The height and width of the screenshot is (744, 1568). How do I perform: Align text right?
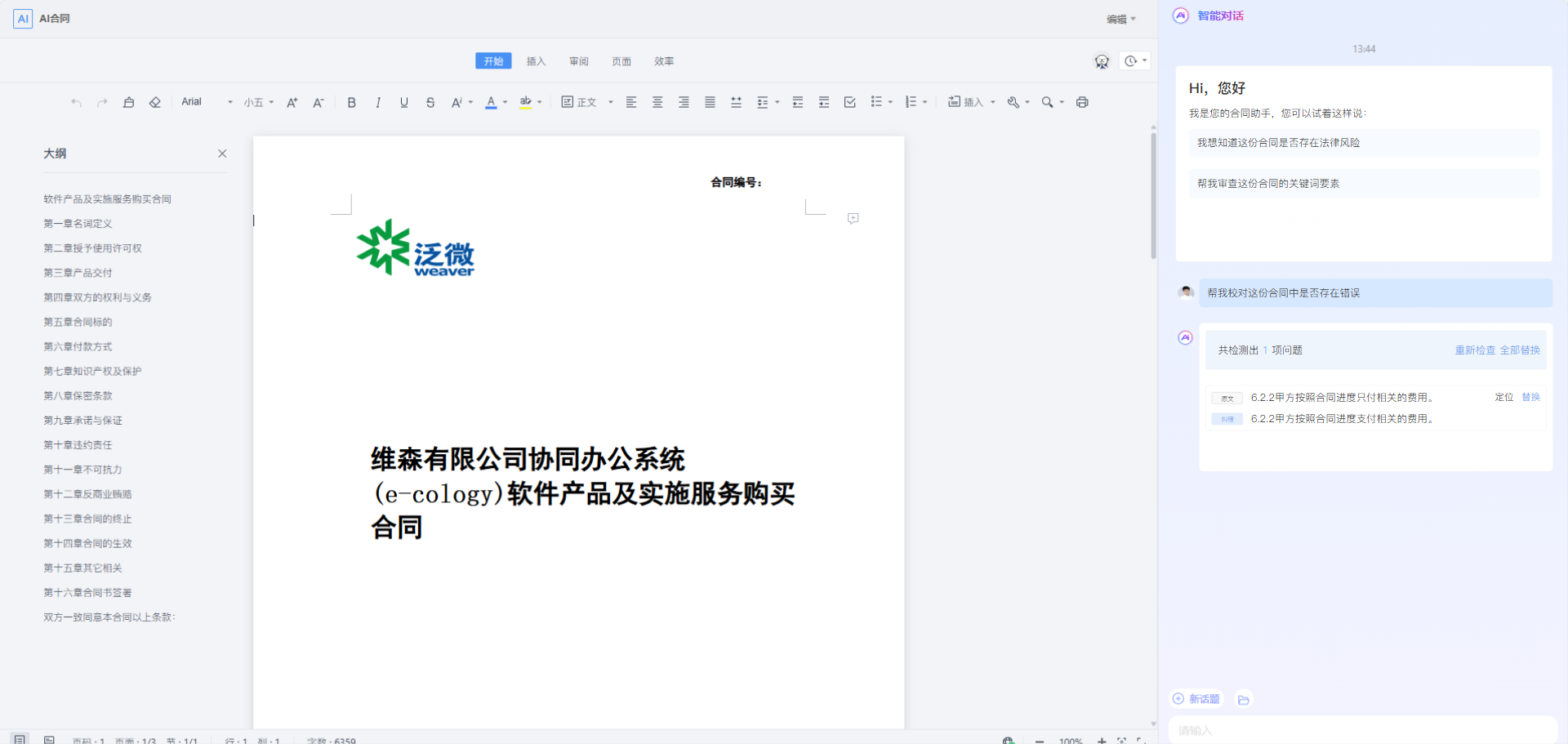pos(684,102)
